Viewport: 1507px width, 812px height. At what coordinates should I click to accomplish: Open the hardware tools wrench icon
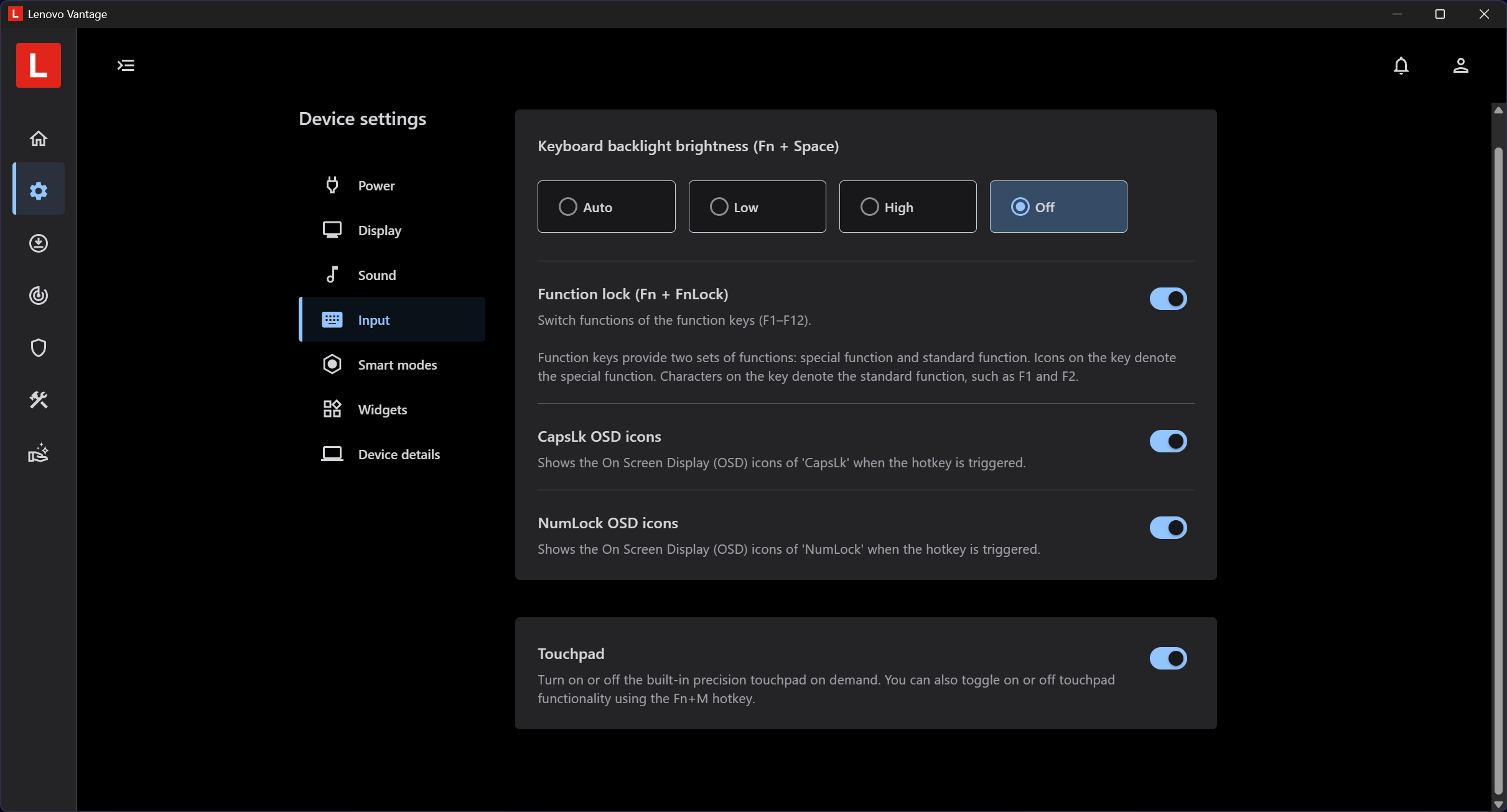coord(39,399)
